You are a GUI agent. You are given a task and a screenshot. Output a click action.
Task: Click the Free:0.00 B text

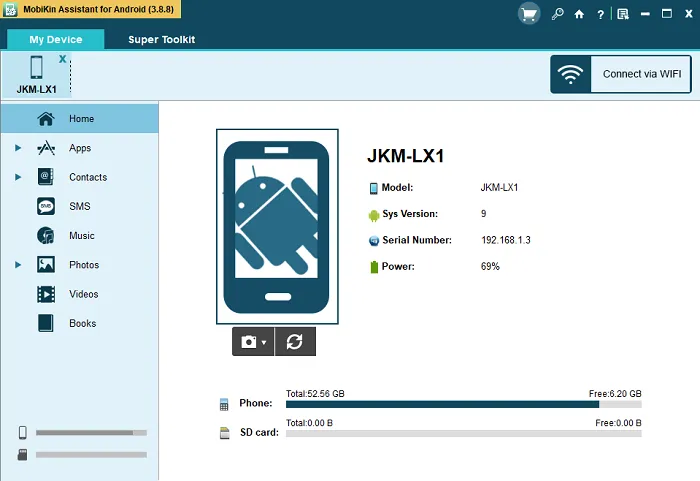(x=618, y=423)
